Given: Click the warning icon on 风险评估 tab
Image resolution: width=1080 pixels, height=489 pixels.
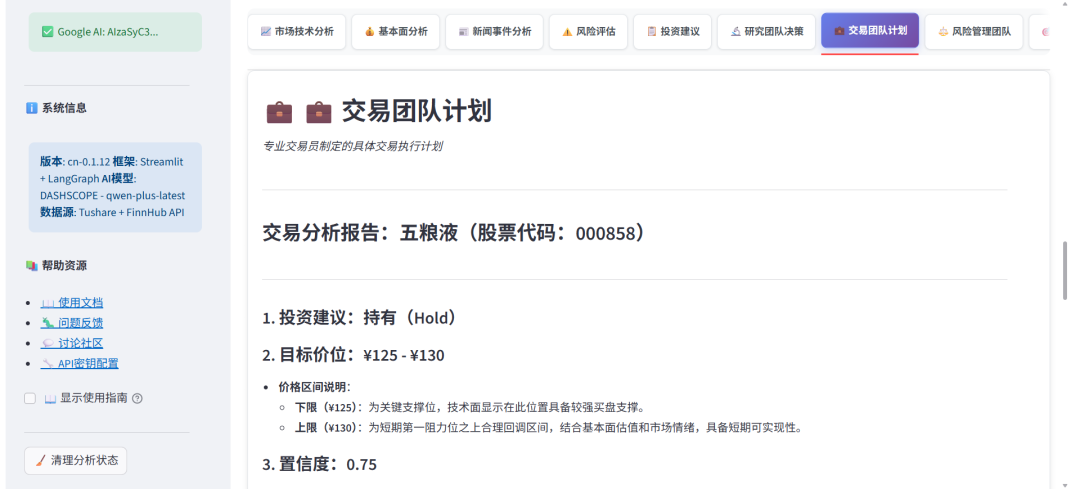Looking at the screenshot, I should [x=568, y=32].
